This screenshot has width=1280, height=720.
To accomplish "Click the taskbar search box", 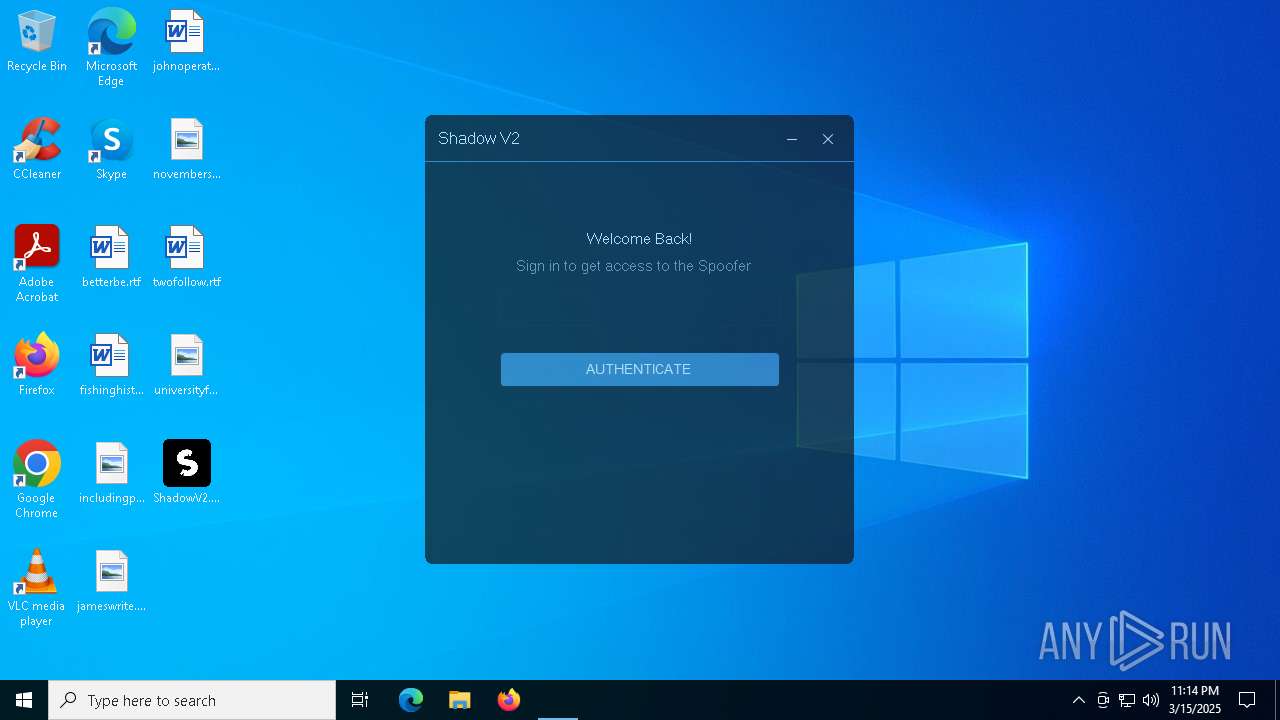I will [192, 700].
